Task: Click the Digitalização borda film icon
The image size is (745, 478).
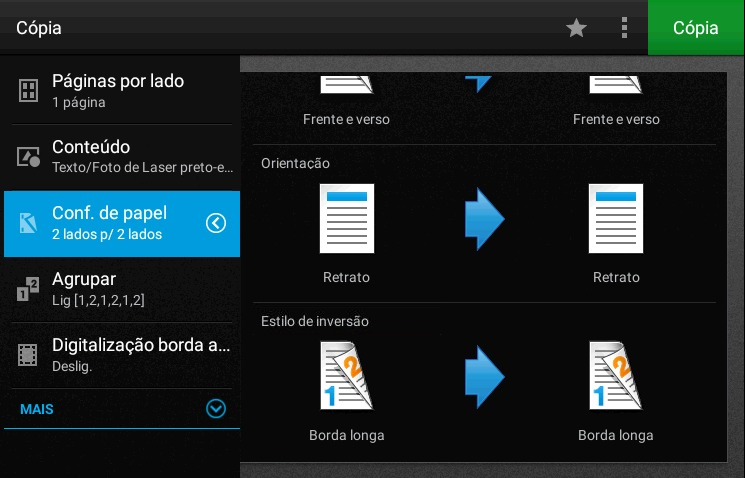Action: click(28, 354)
